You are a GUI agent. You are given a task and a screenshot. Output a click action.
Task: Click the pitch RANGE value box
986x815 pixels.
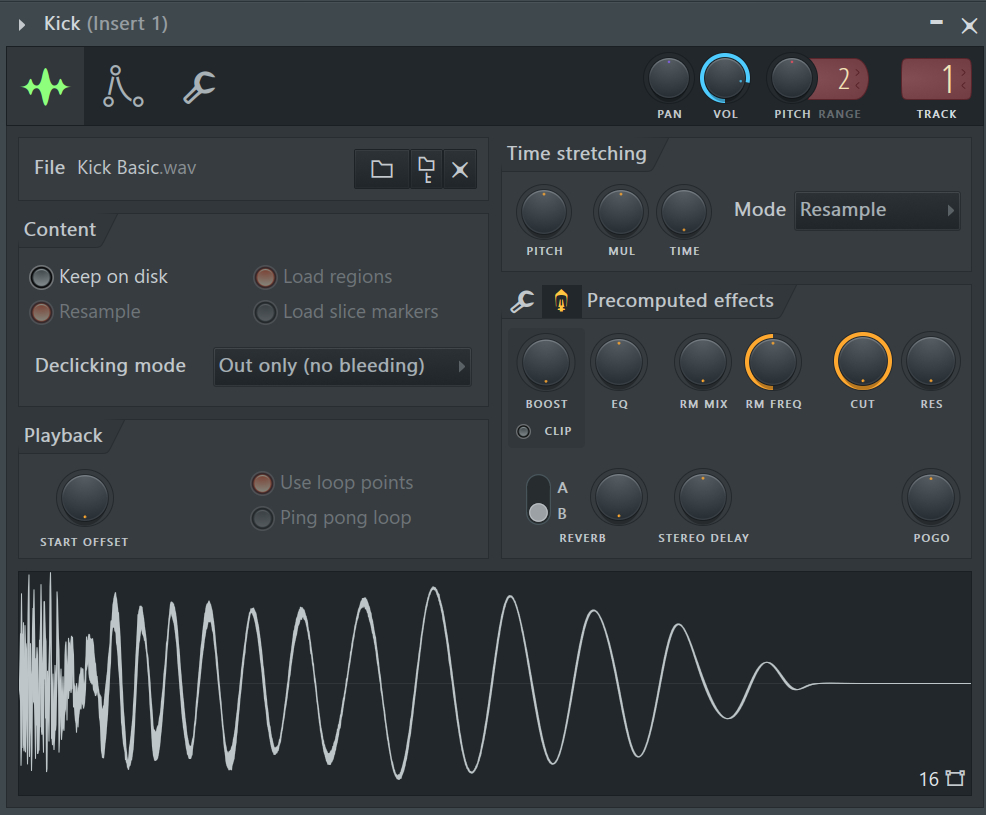click(x=844, y=79)
